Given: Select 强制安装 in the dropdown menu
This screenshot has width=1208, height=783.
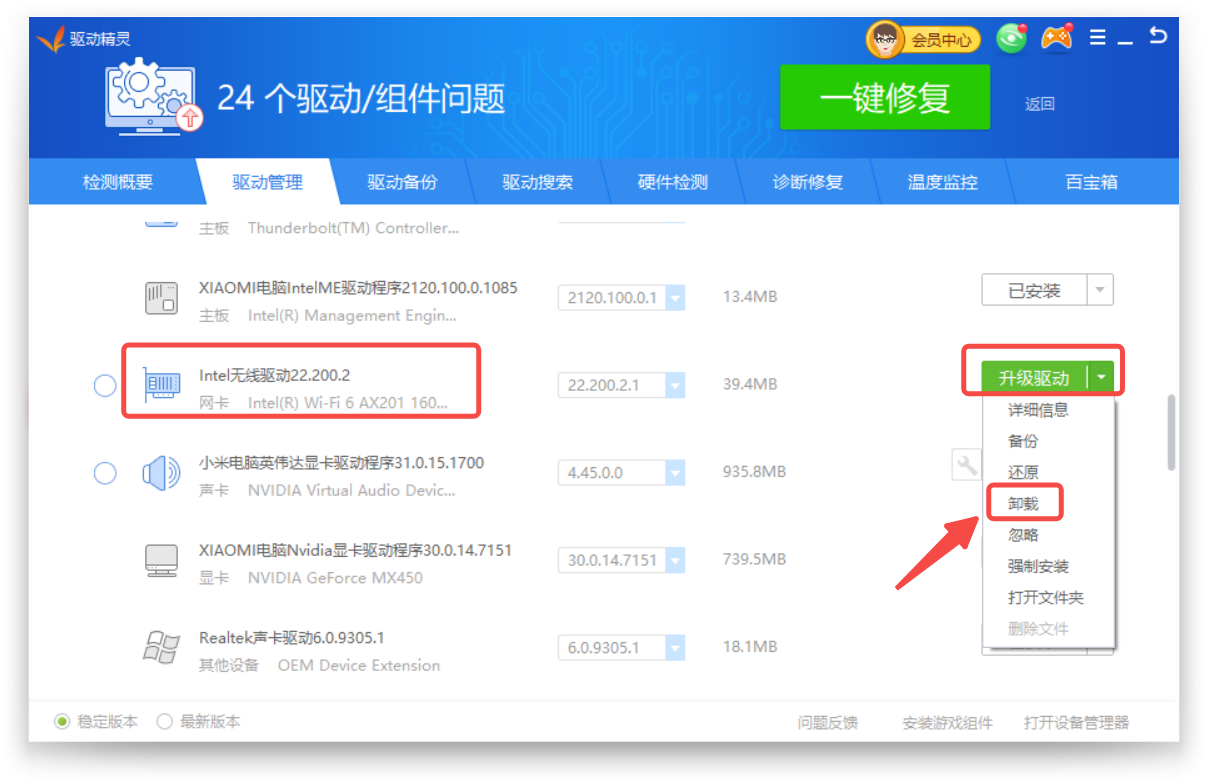Looking at the screenshot, I should 1038,567.
